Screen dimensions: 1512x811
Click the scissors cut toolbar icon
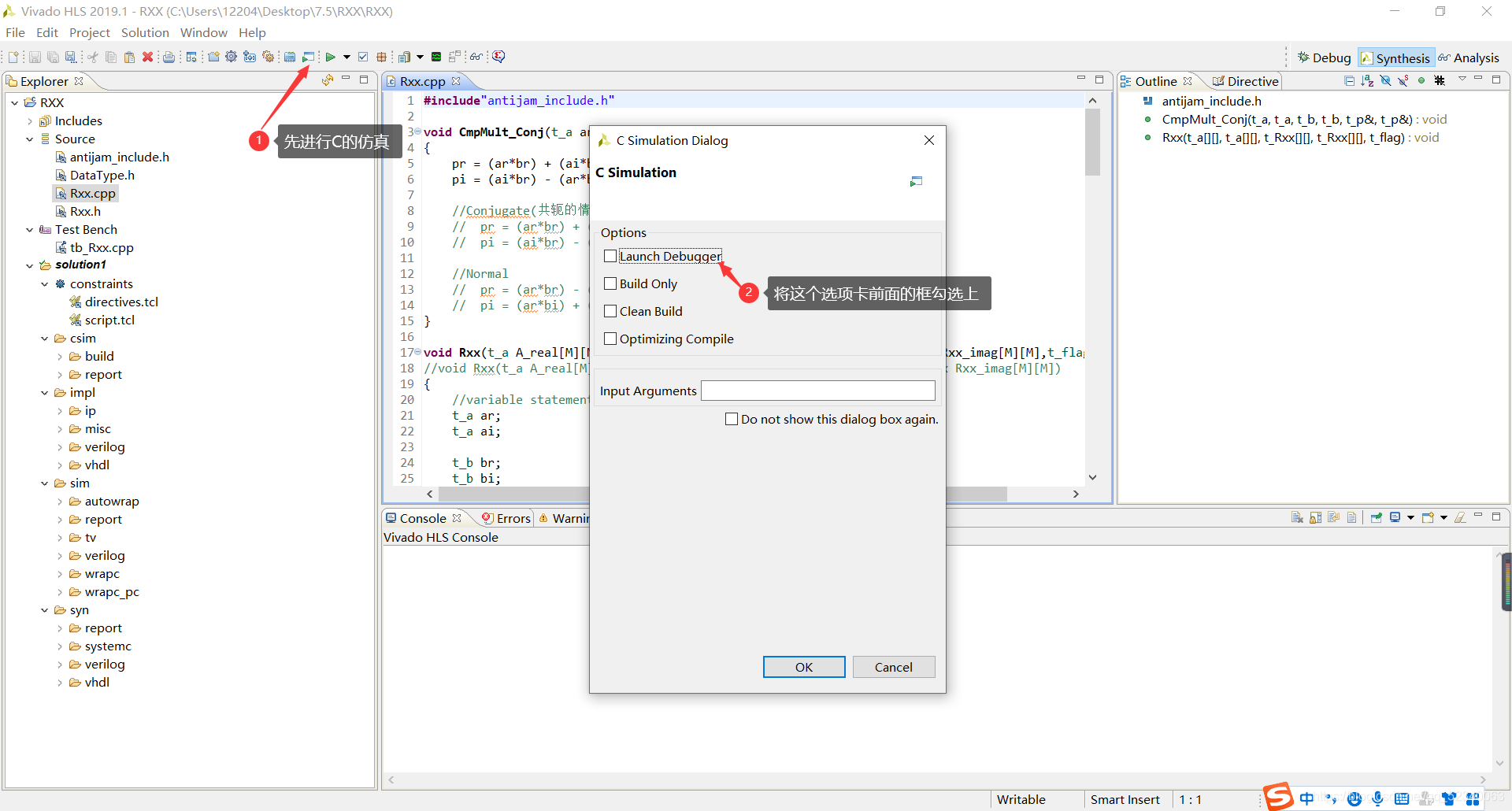pyautogui.click(x=93, y=57)
